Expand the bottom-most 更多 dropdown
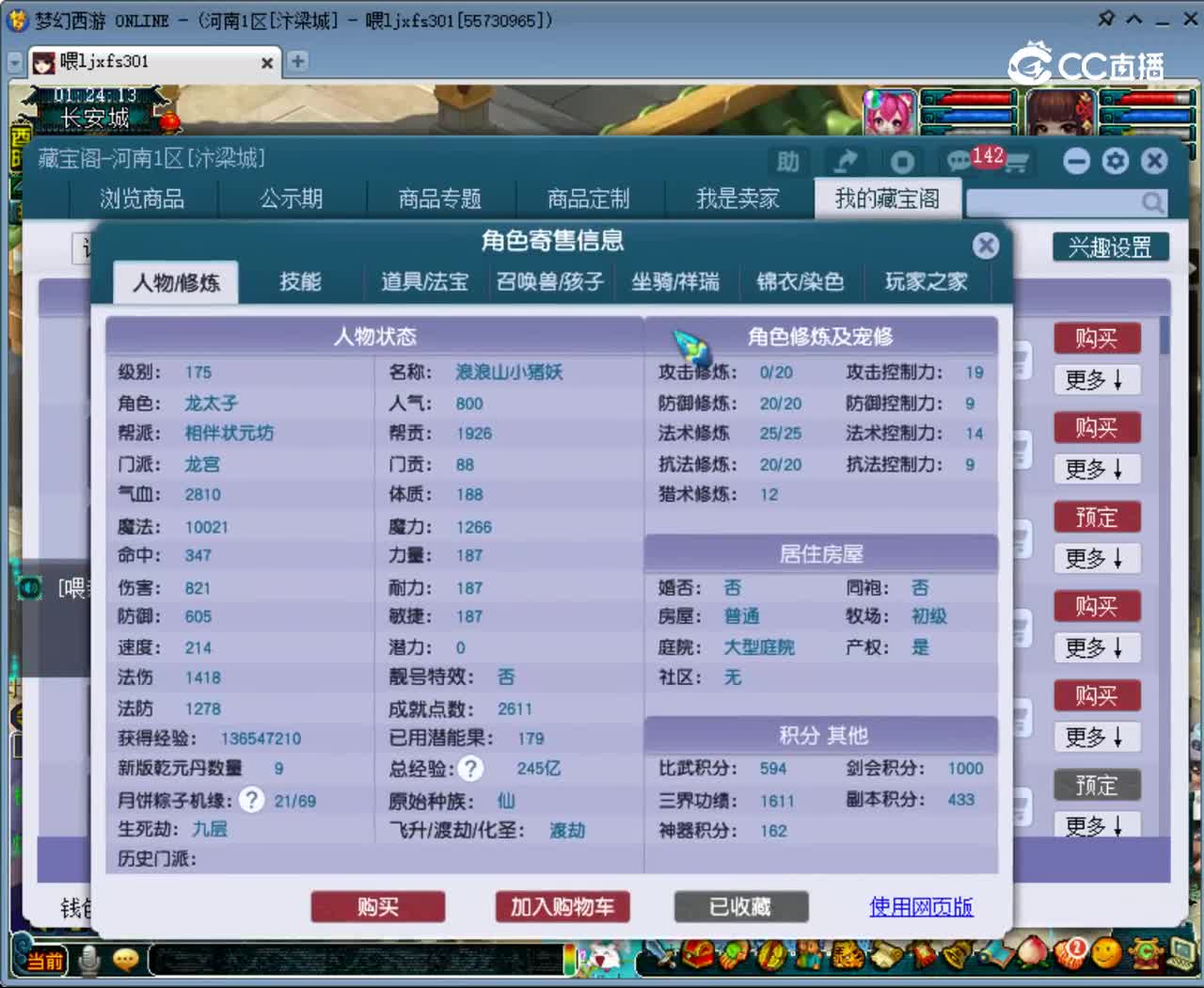This screenshot has height=988, width=1204. [1097, 826]
